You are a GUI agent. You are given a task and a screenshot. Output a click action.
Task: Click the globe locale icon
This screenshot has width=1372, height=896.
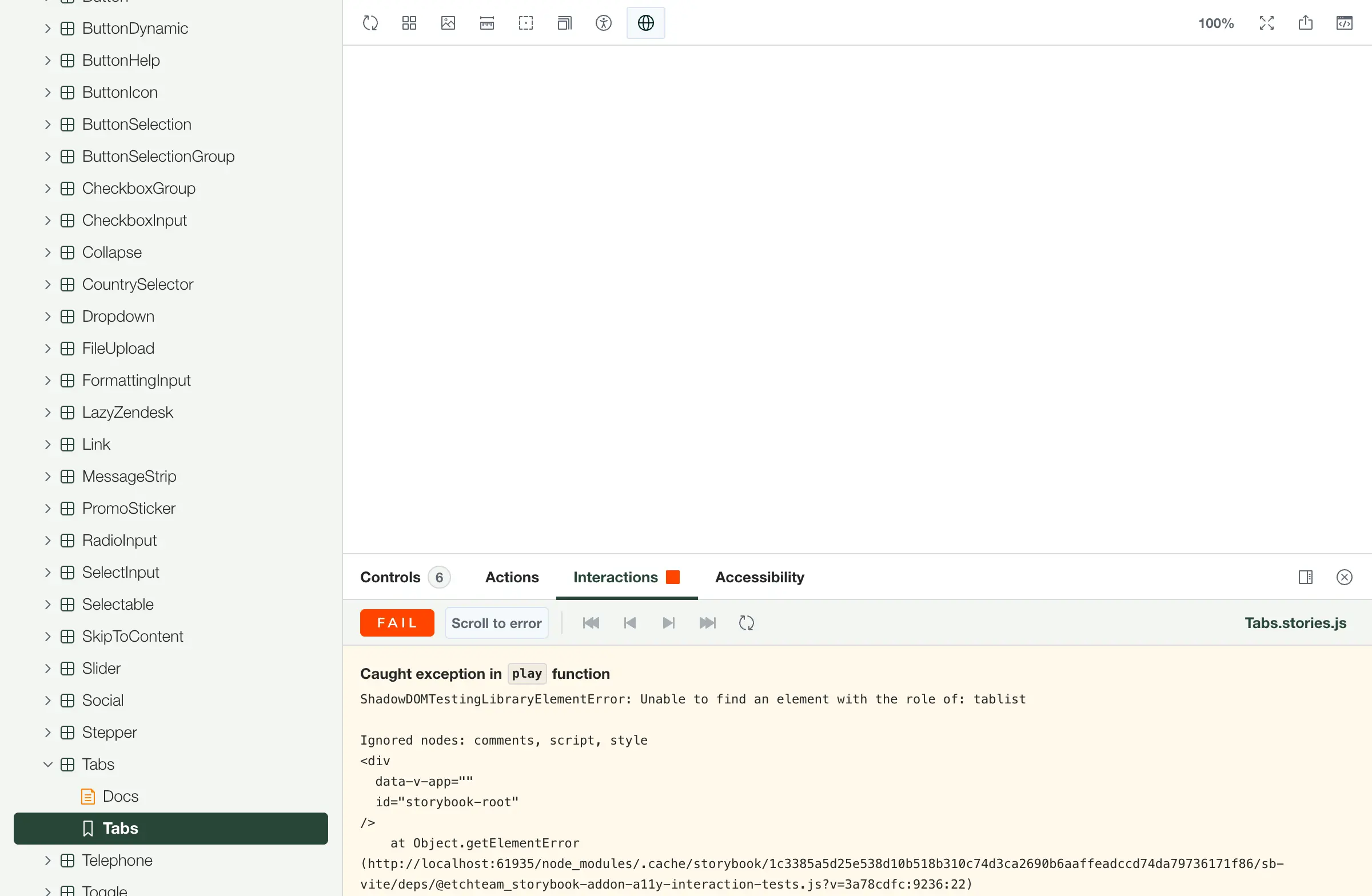tap(645, 23)
